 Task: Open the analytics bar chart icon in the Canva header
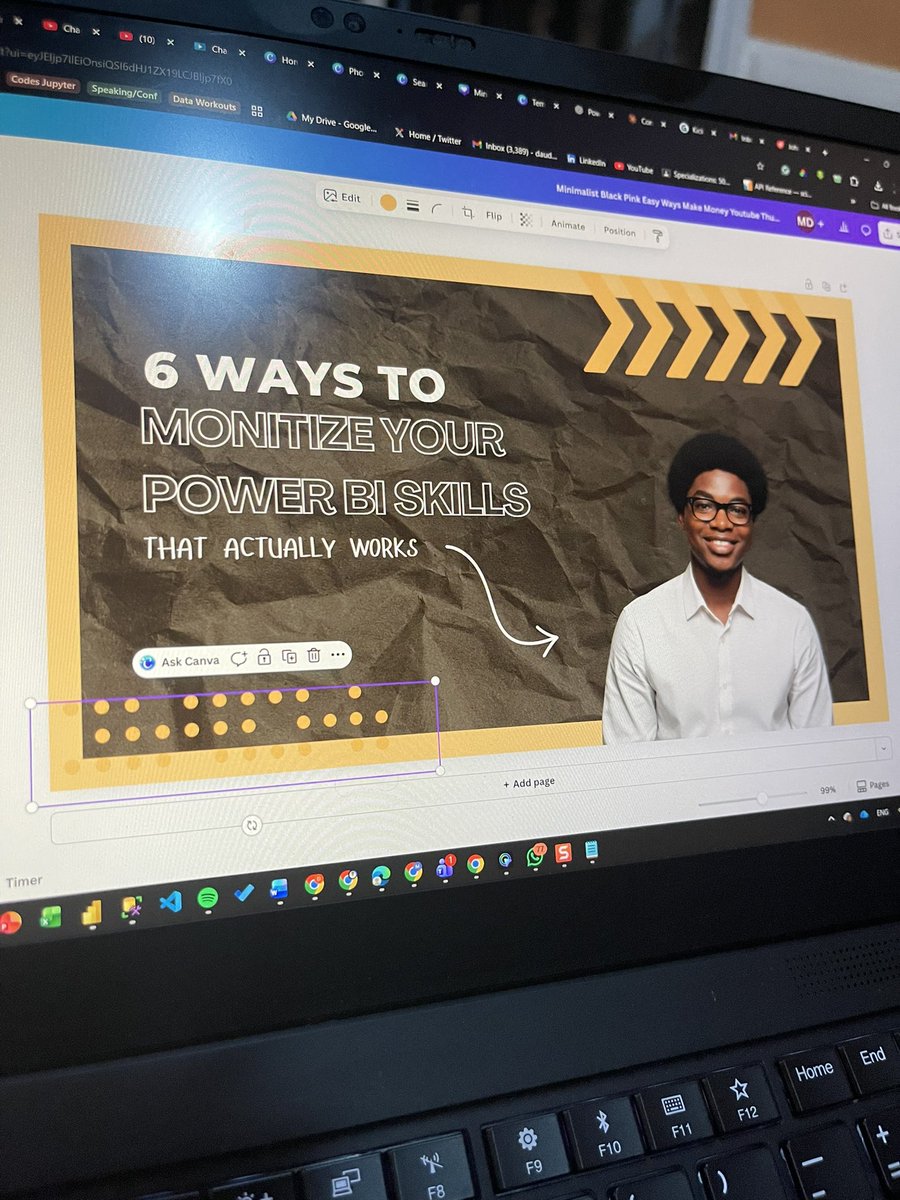pos(843,227)
